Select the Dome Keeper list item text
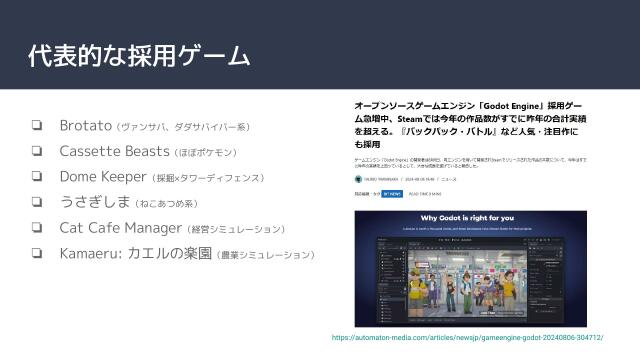This screenshot has width=640, height=360. 162,177
